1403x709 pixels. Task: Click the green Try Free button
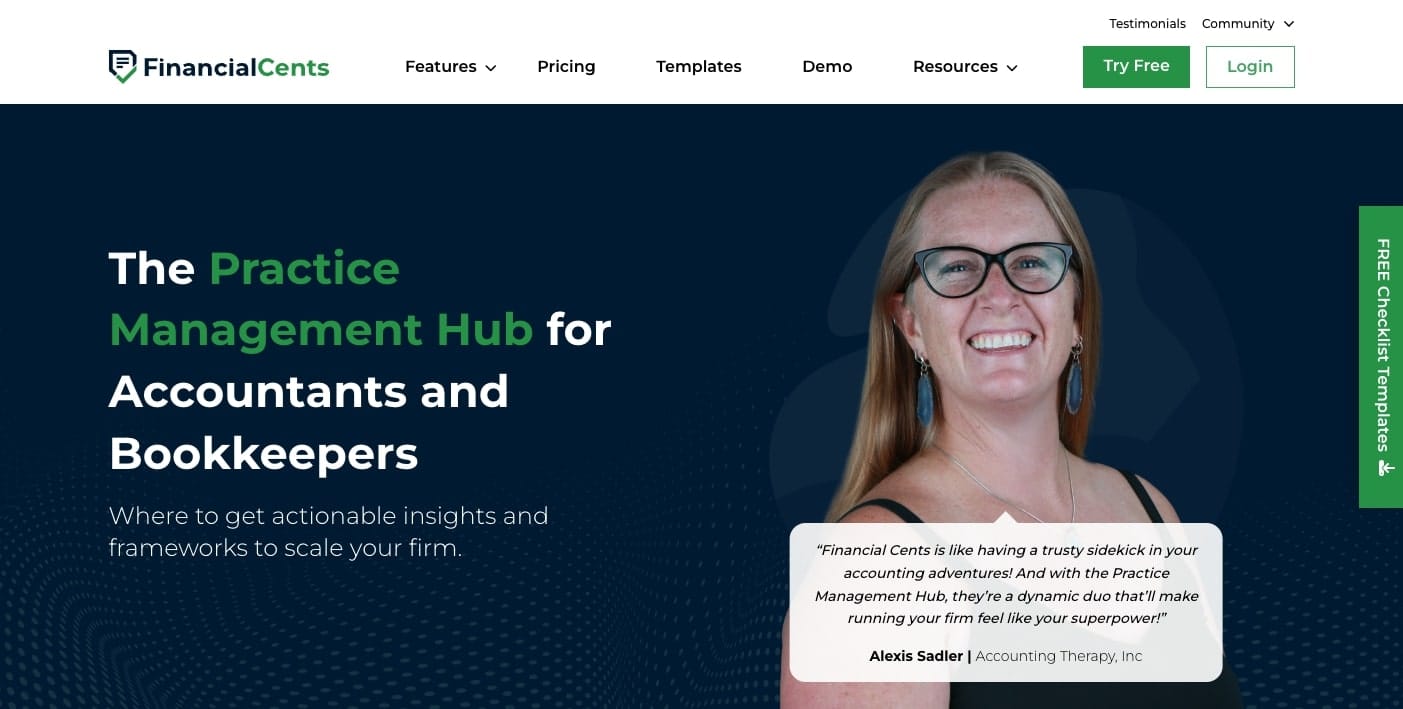tap(1136, 67)
